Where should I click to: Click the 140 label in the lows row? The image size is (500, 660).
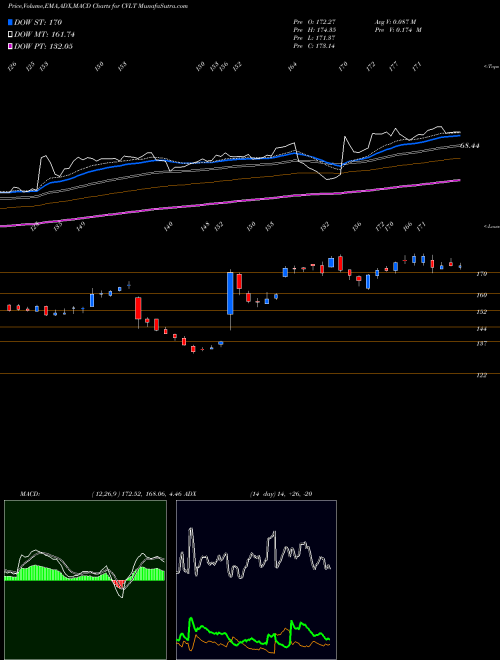168,226
